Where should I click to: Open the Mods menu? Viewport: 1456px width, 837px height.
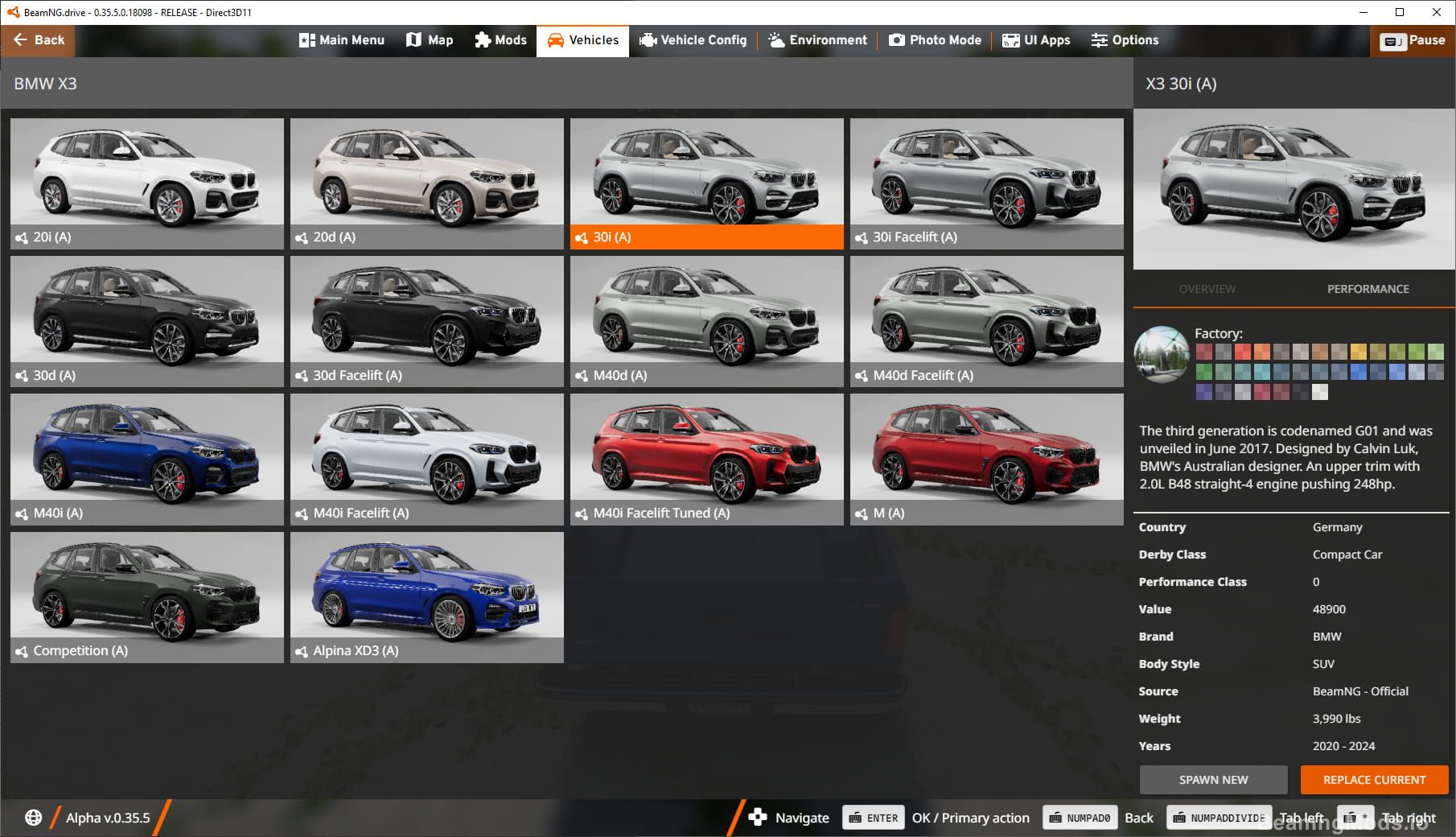pyautogui.click(x=500, y=40)
